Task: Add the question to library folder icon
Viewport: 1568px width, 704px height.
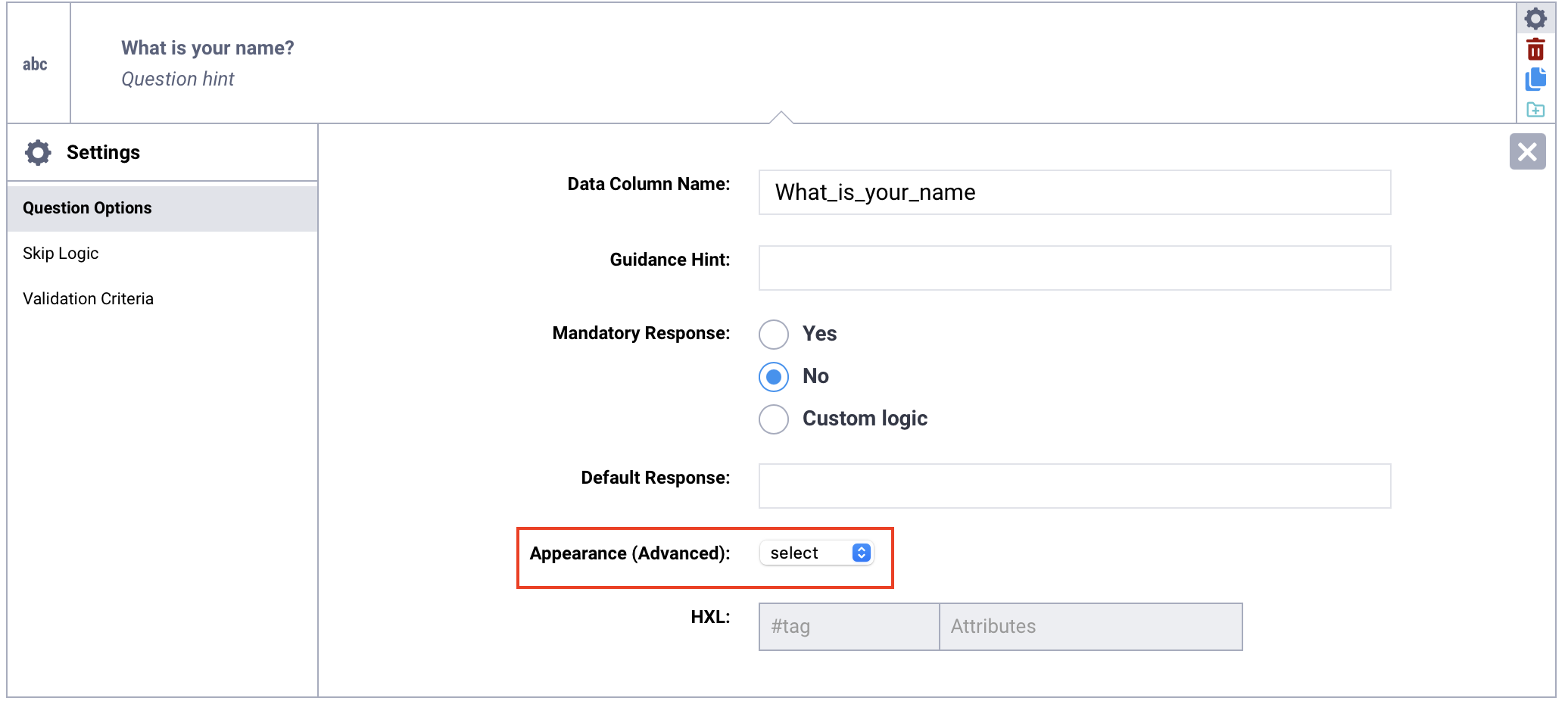Action: click(1535, 110)
